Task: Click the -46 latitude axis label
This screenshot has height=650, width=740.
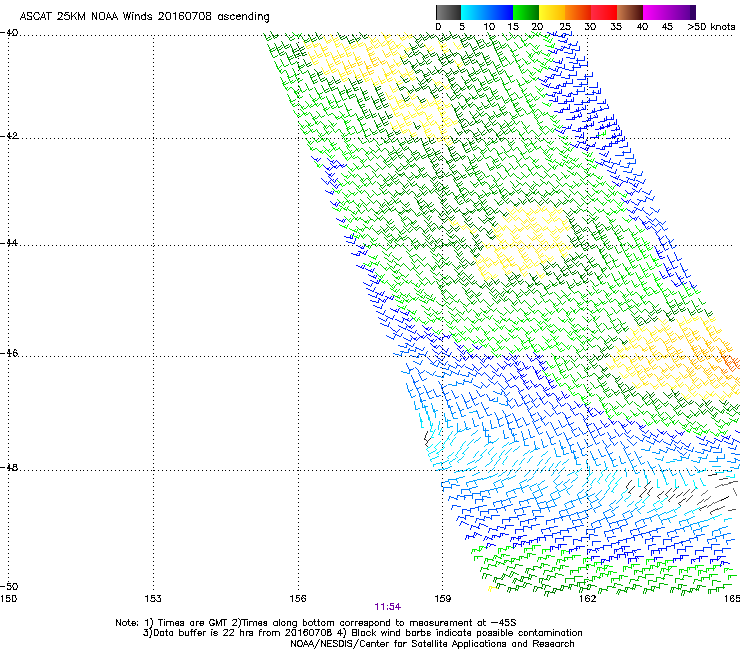Action: tap(9, 353)
